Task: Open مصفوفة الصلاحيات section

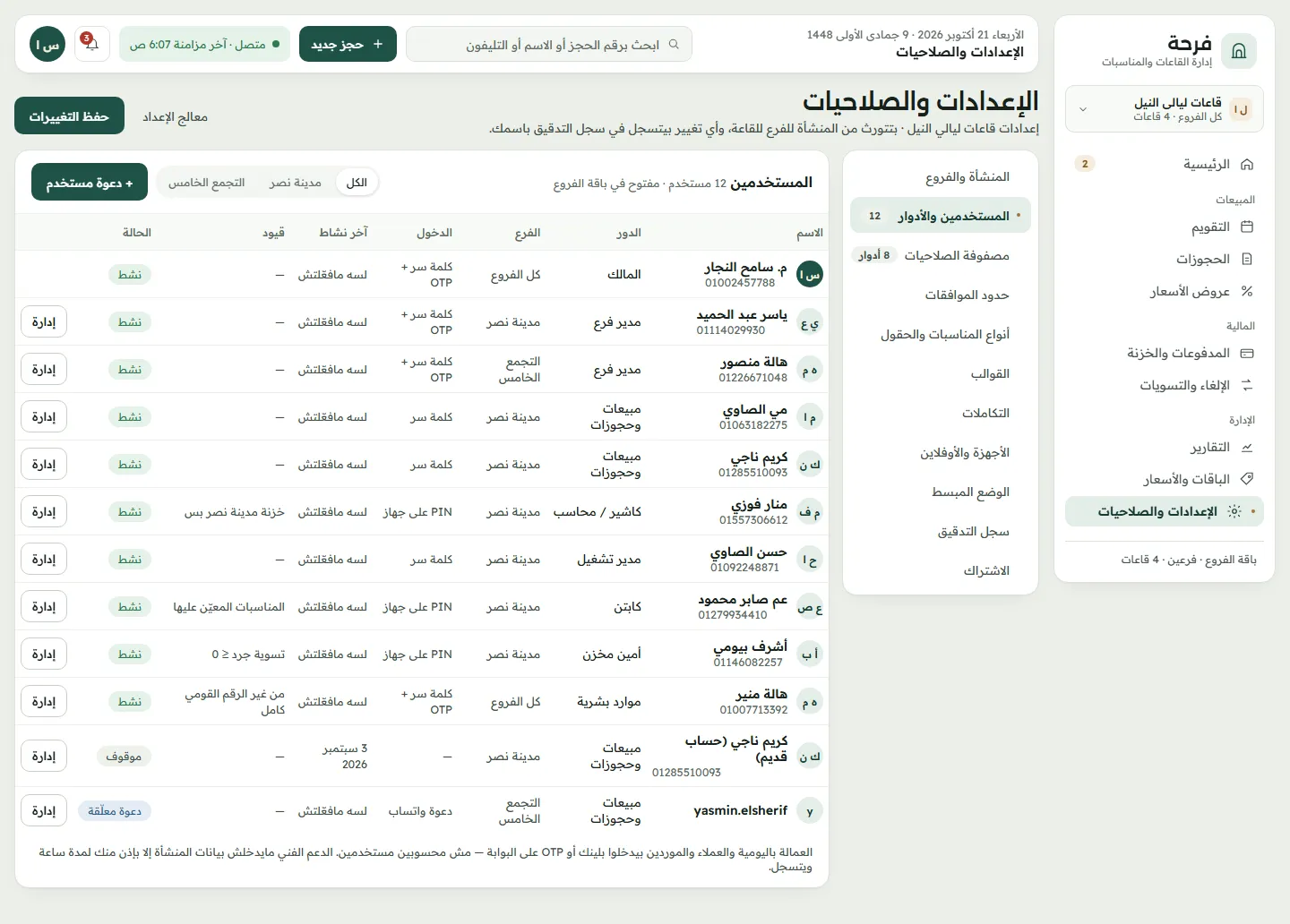Action: point(941,255)
